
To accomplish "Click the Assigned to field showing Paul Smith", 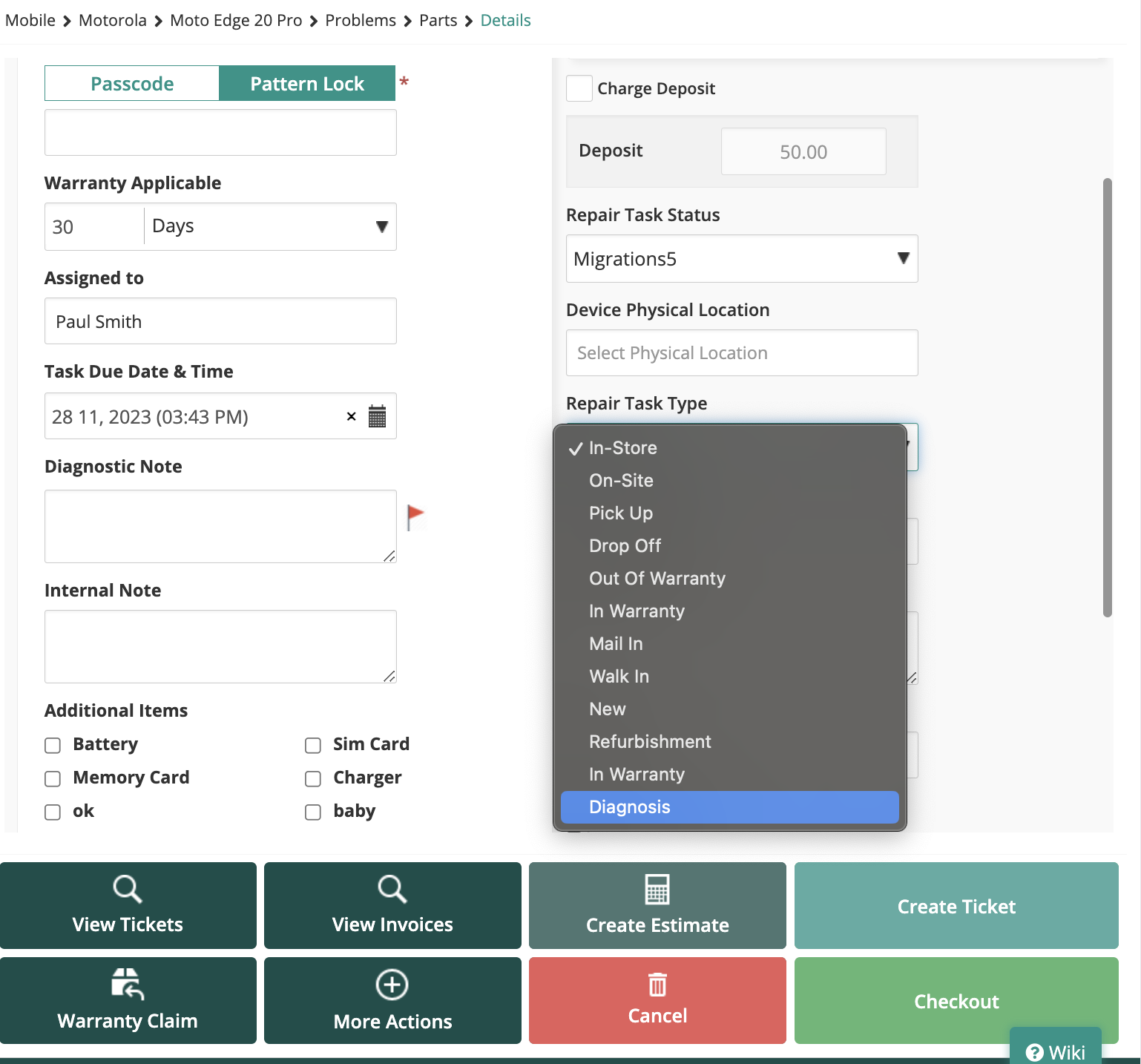I will [220, 321].
